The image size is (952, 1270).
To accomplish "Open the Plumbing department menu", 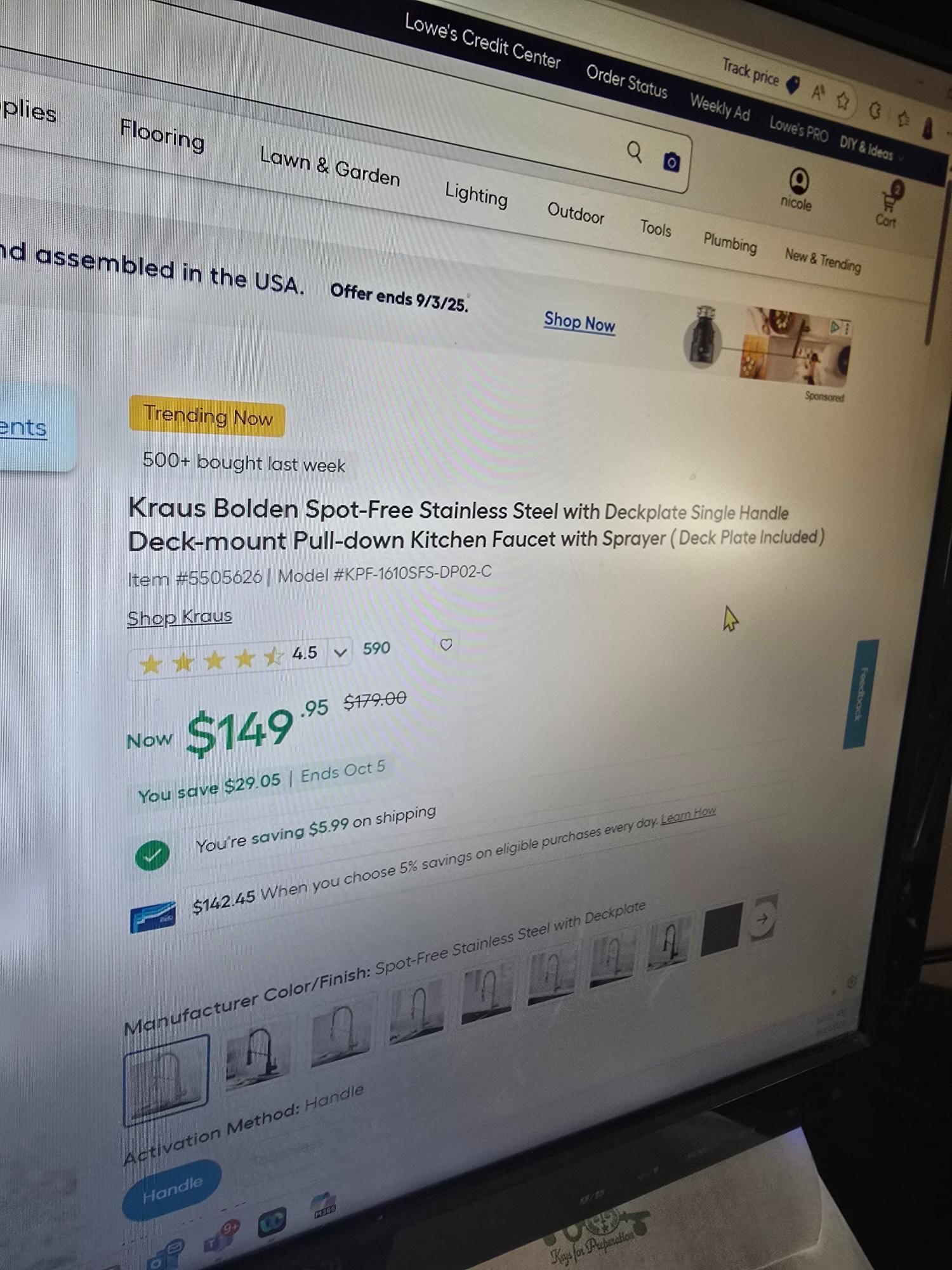I will pyautogui.click(x=730, y=242).
